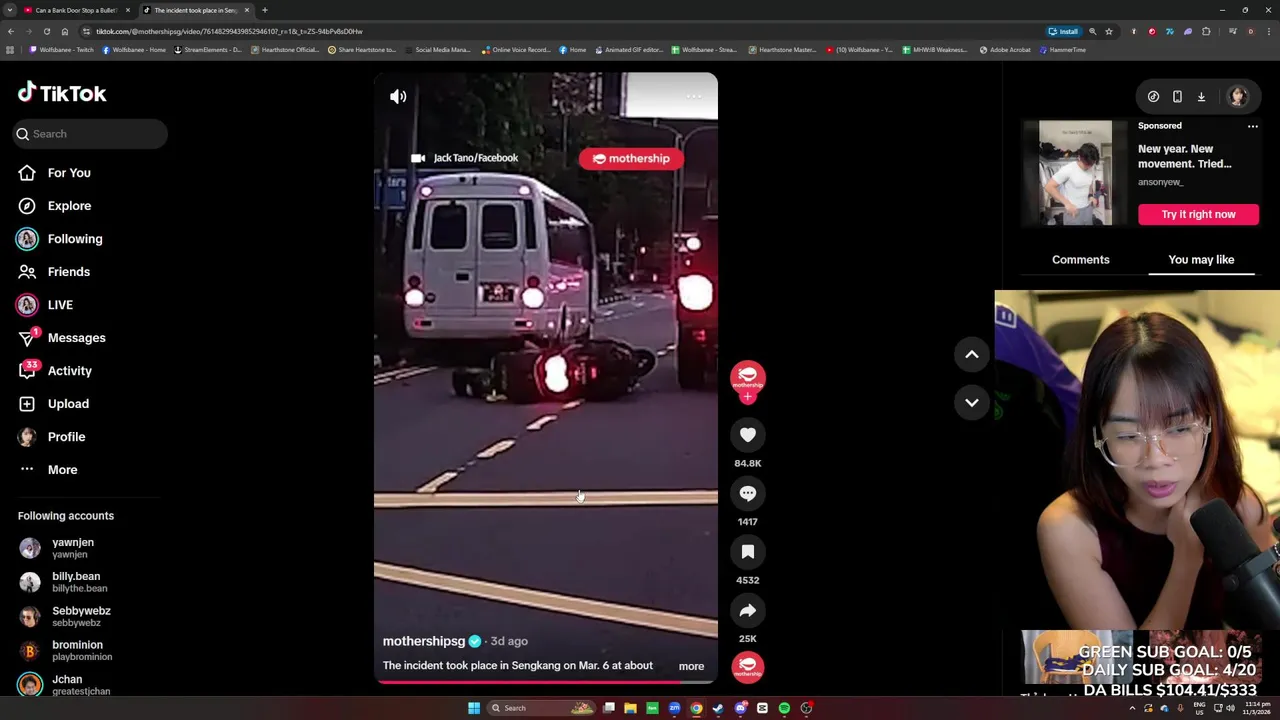Click the Install app button in the address bar
The width and height of the screenshot is (1280, 720).
1063,31
